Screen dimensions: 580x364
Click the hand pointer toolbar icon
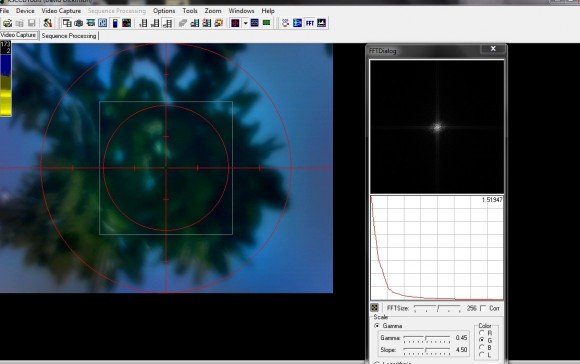click(x=285, y=23)
